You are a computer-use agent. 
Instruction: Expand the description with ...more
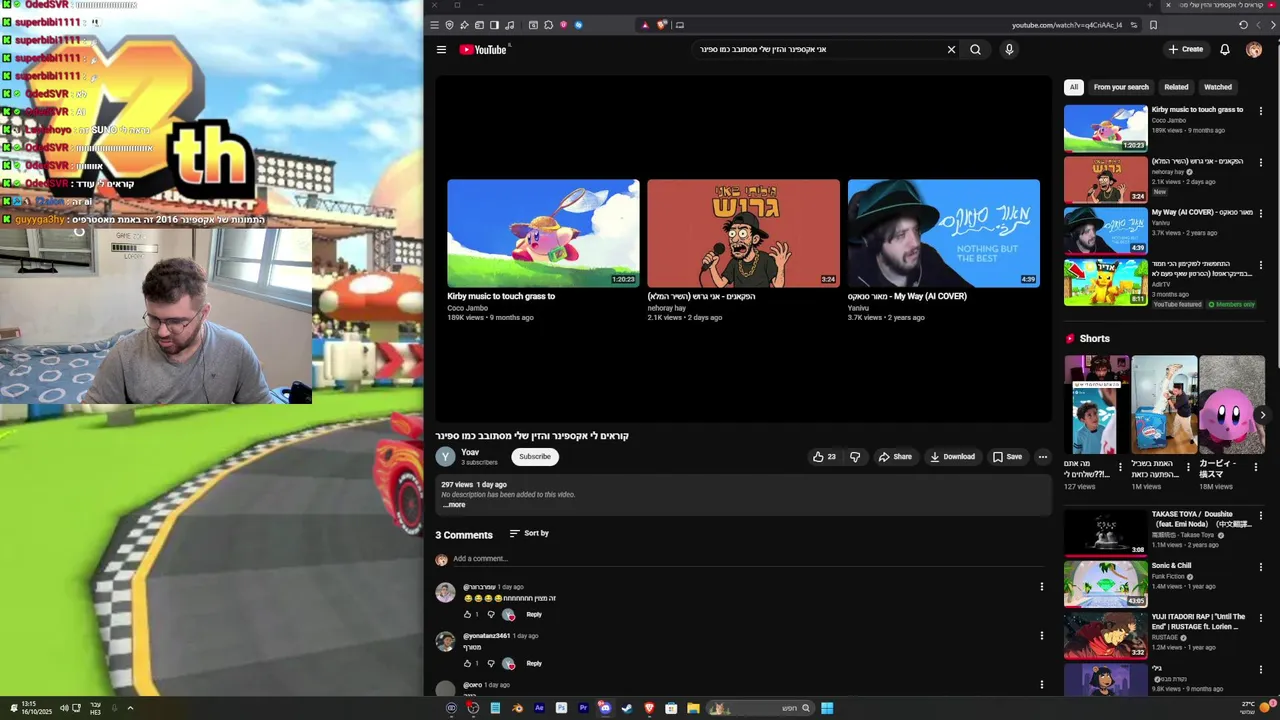tap(454, 505)
